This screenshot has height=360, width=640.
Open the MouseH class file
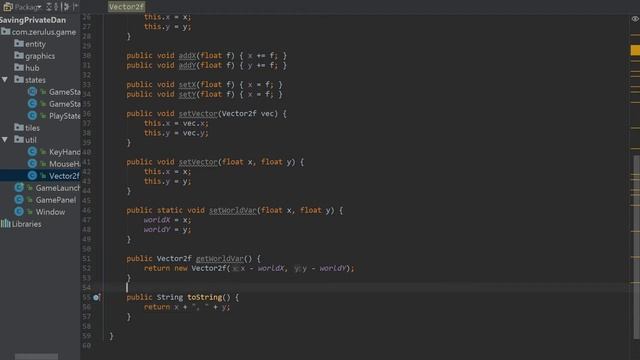[64, 164]
